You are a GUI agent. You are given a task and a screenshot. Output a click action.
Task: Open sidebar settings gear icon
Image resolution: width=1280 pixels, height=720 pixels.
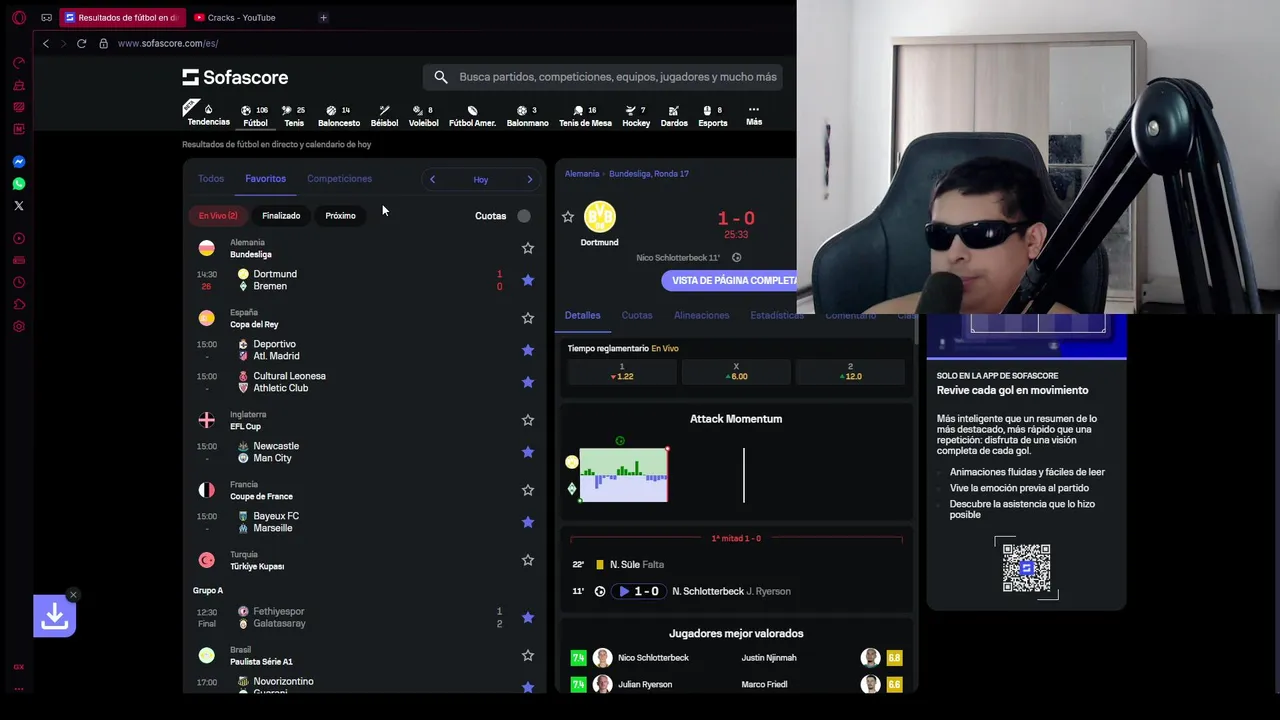(x=18, y=327)
